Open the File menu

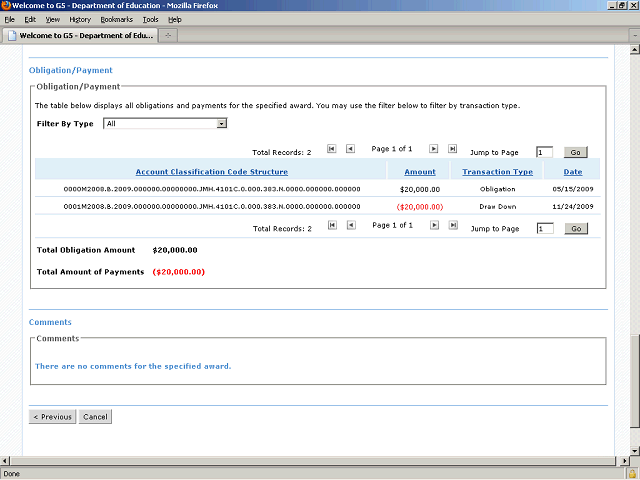click(10, 19)
